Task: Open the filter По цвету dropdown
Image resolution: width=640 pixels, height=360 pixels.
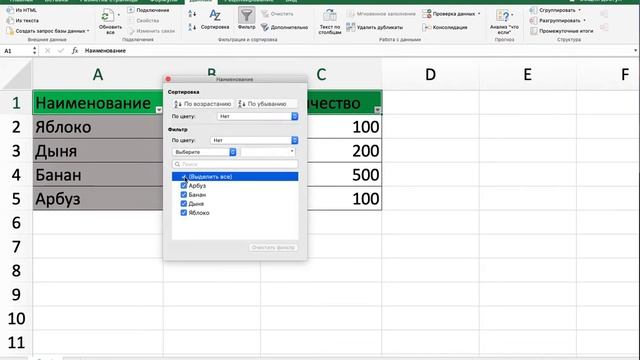Action: (x=254, y=140)
